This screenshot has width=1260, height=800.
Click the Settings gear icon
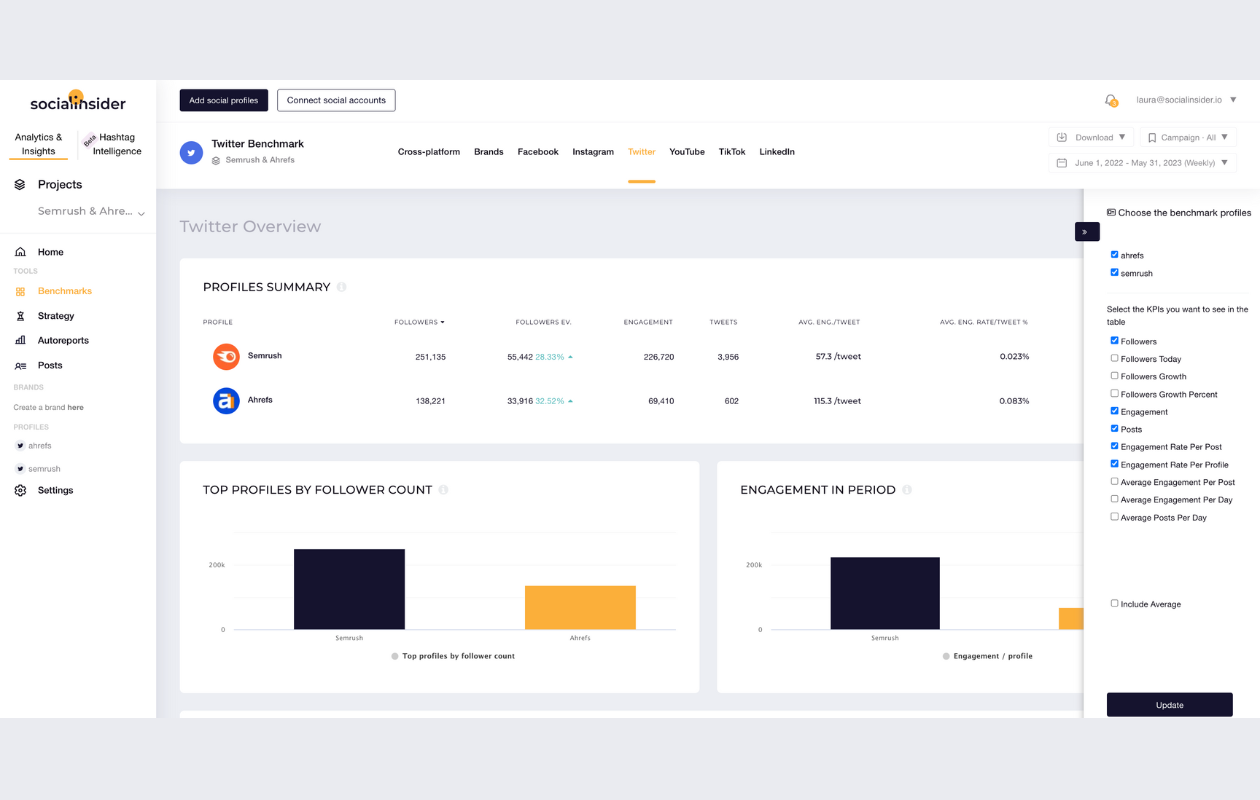[20, 490]
